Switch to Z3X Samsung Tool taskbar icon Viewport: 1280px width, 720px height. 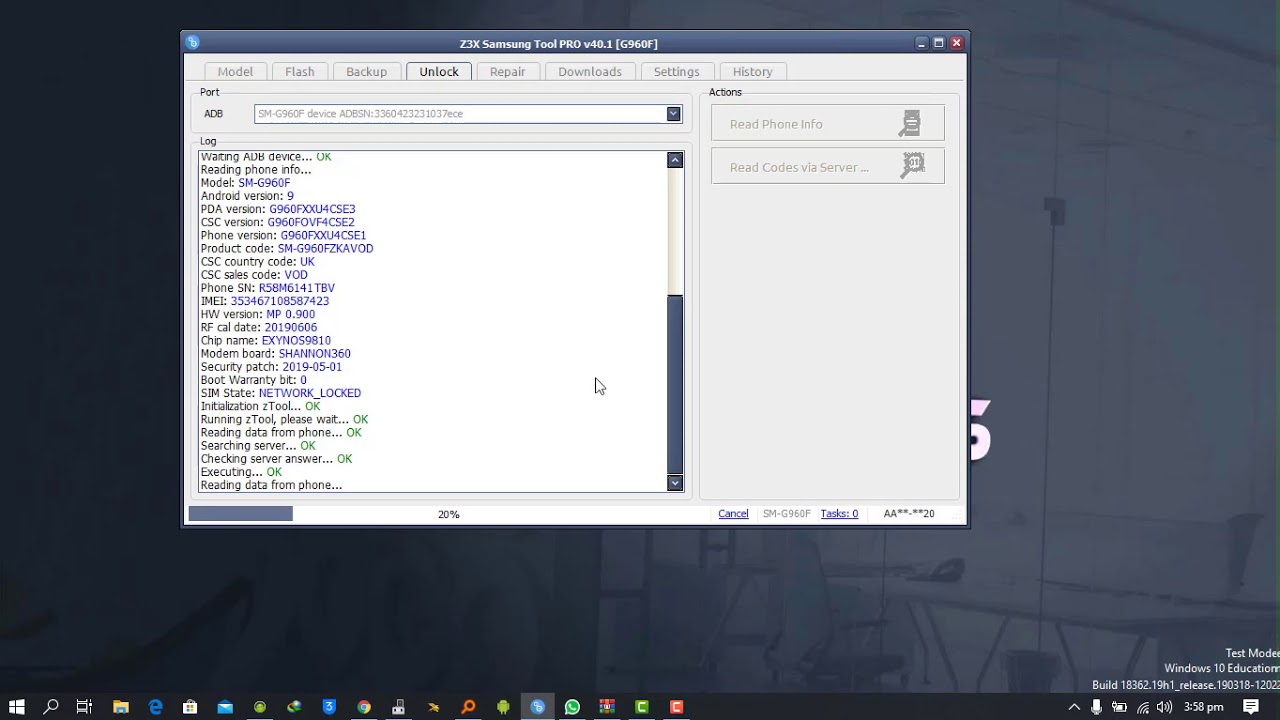point(538,707)
